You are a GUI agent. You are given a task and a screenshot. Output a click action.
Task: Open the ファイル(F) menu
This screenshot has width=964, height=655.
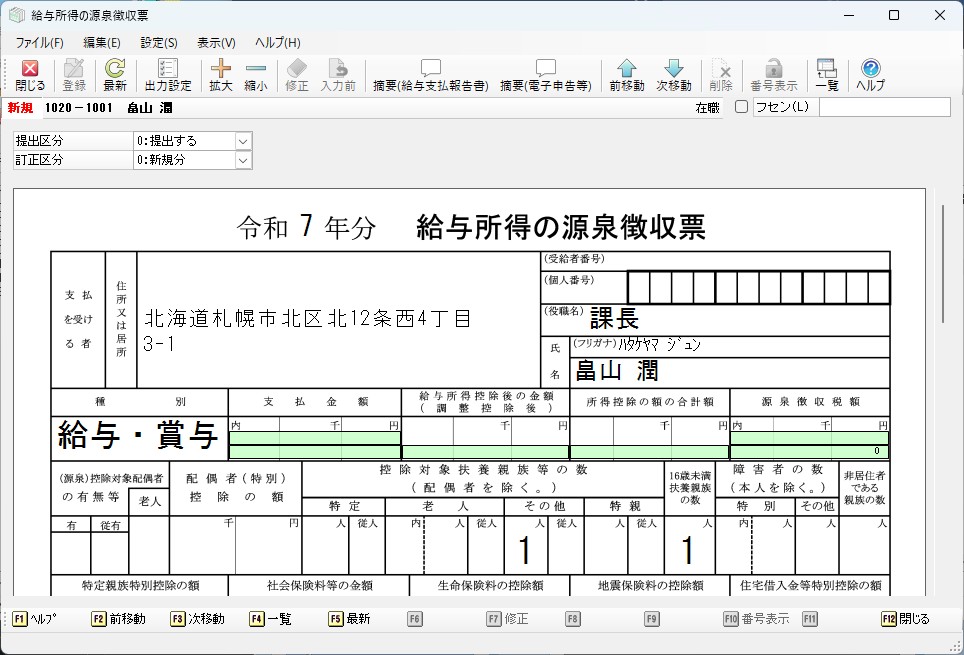(39, 43)
